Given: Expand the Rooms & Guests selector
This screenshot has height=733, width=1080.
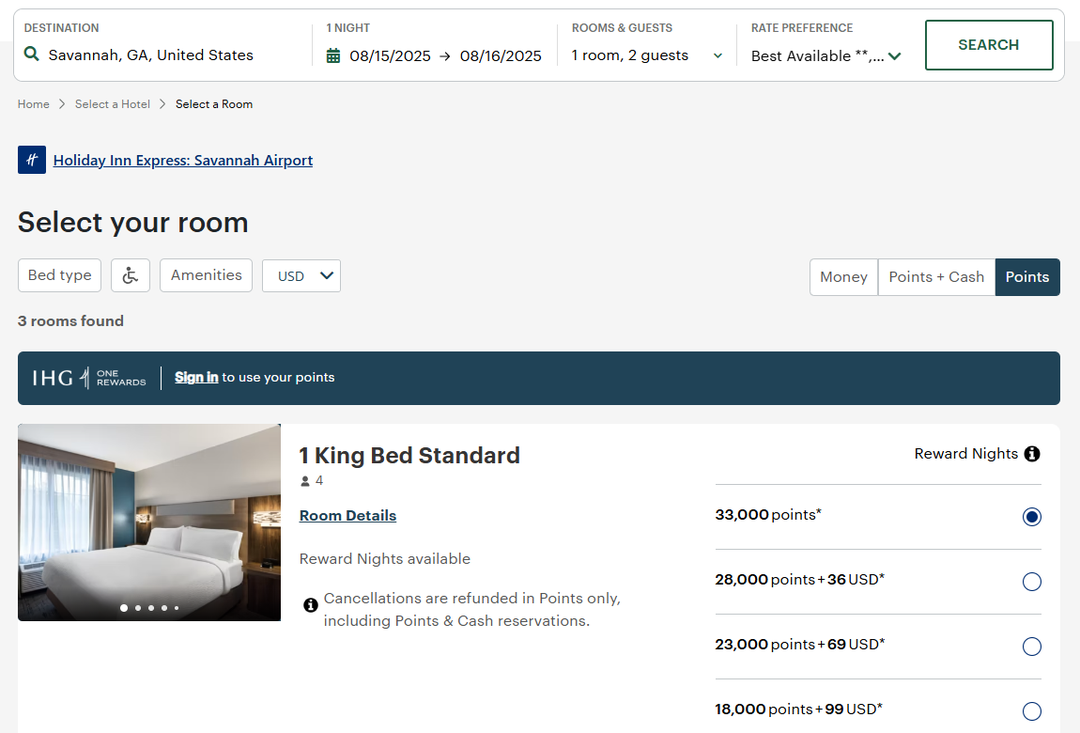Looking at the screenshot, I should [717, 56].
